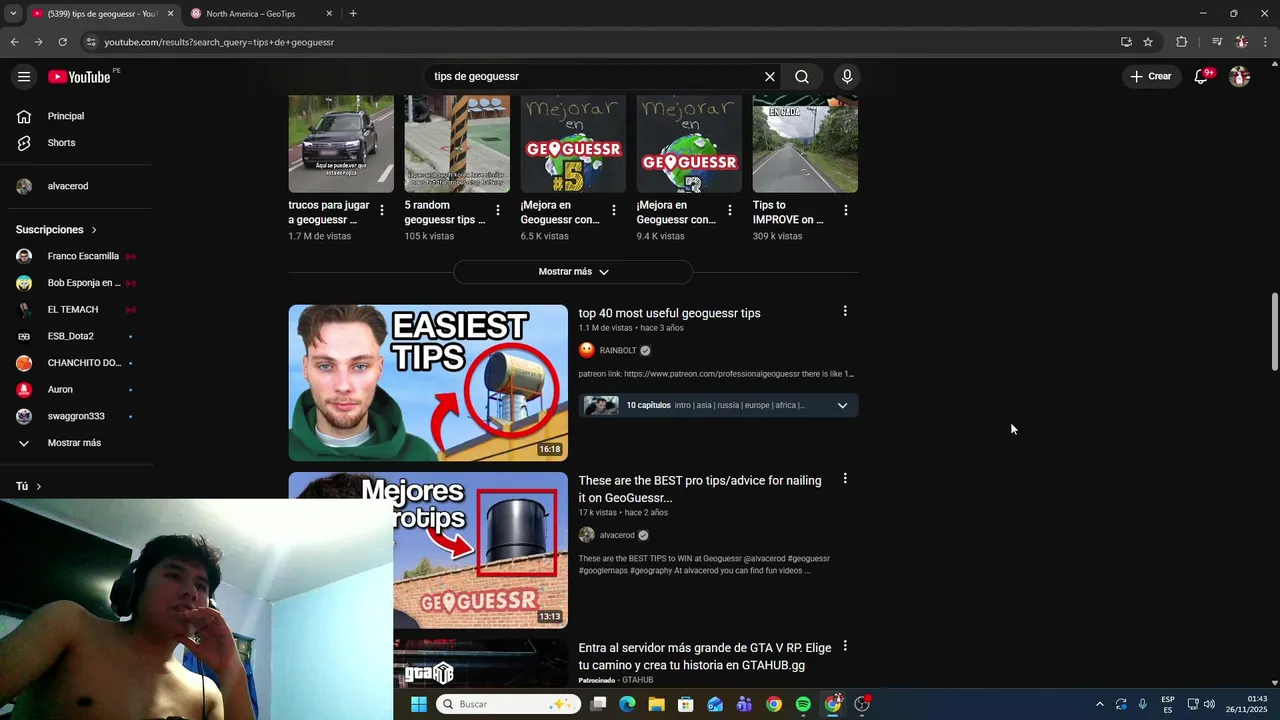Open the 'Tips to IMPROVE on' short thumbnail

coord(805,144)
